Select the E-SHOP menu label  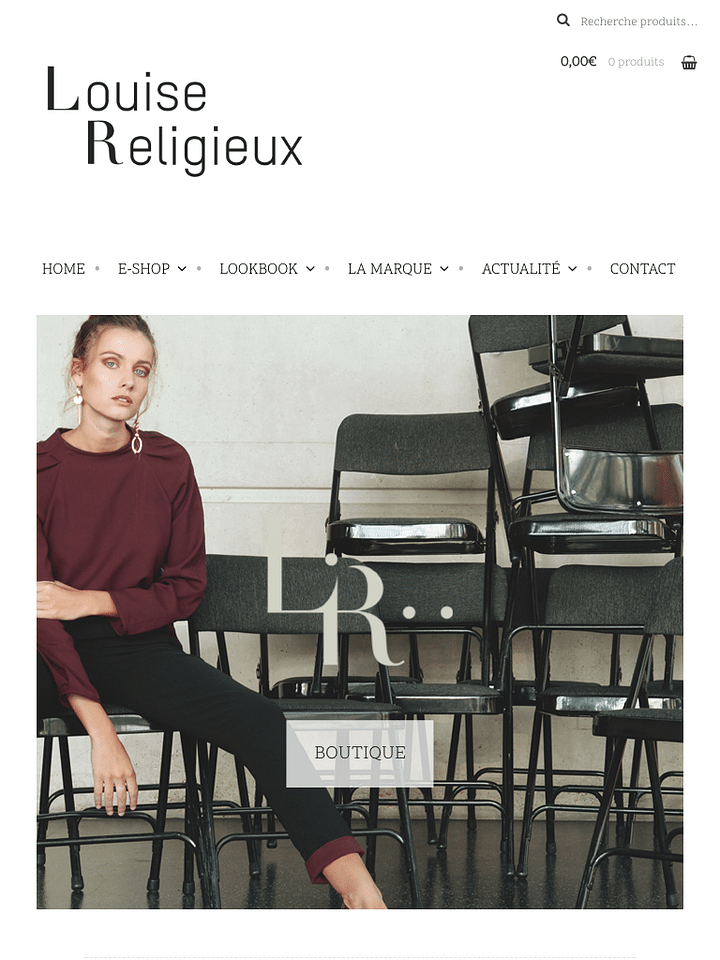144,269
